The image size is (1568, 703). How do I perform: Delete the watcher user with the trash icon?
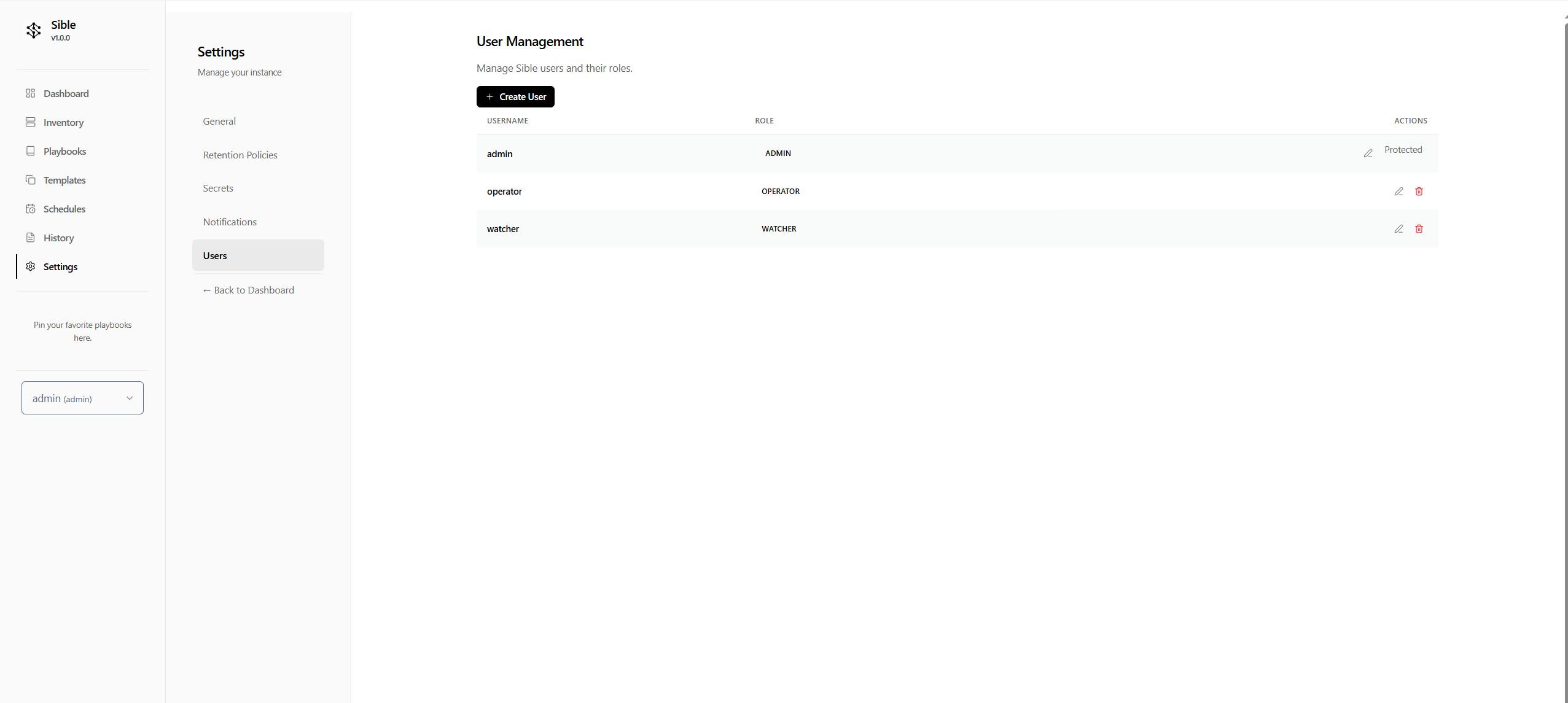point(1419,228)
